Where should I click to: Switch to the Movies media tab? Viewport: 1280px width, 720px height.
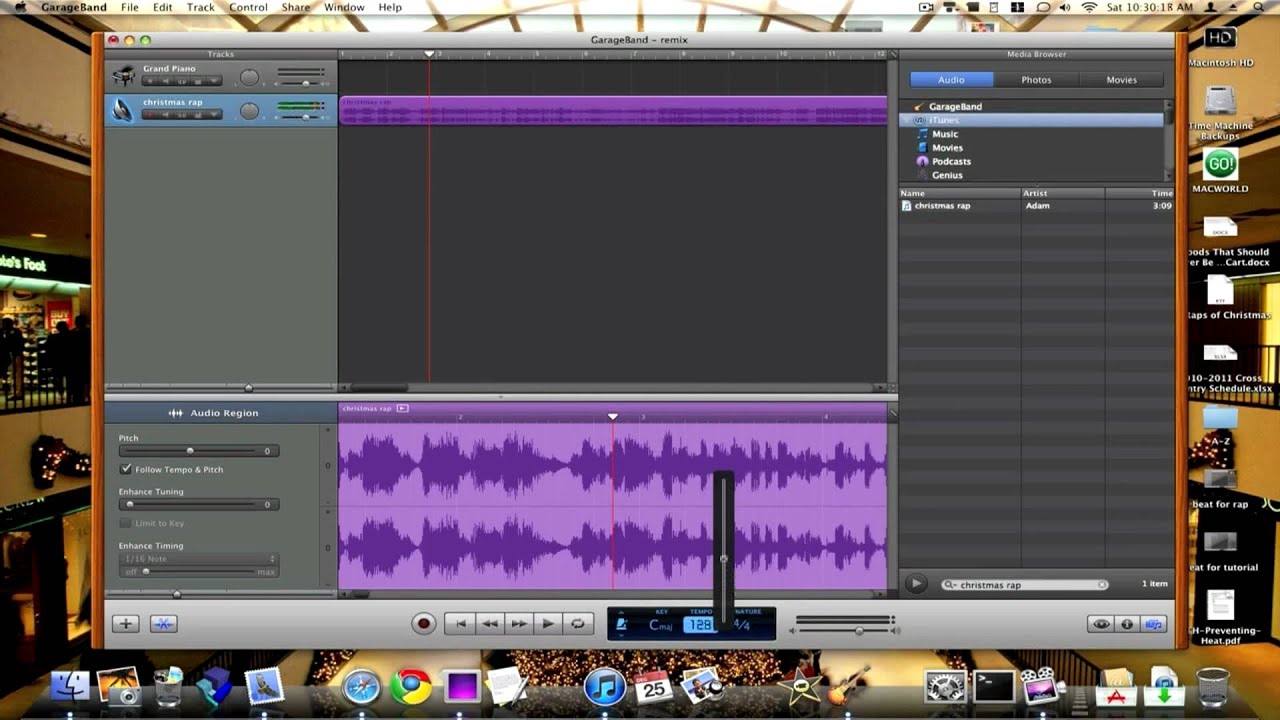[x=1121, y=79]
